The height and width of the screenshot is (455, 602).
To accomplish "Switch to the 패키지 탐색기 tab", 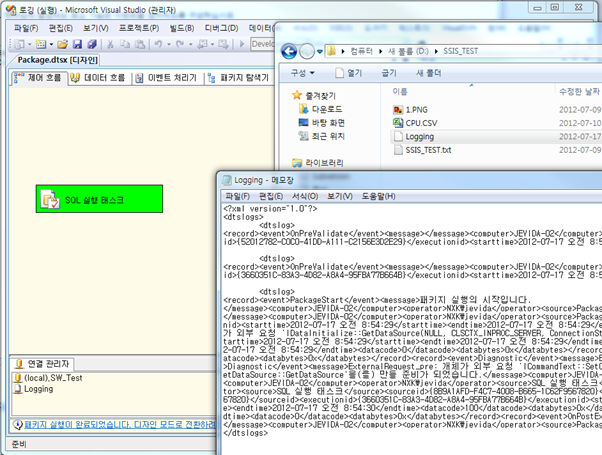I will 238,78.
